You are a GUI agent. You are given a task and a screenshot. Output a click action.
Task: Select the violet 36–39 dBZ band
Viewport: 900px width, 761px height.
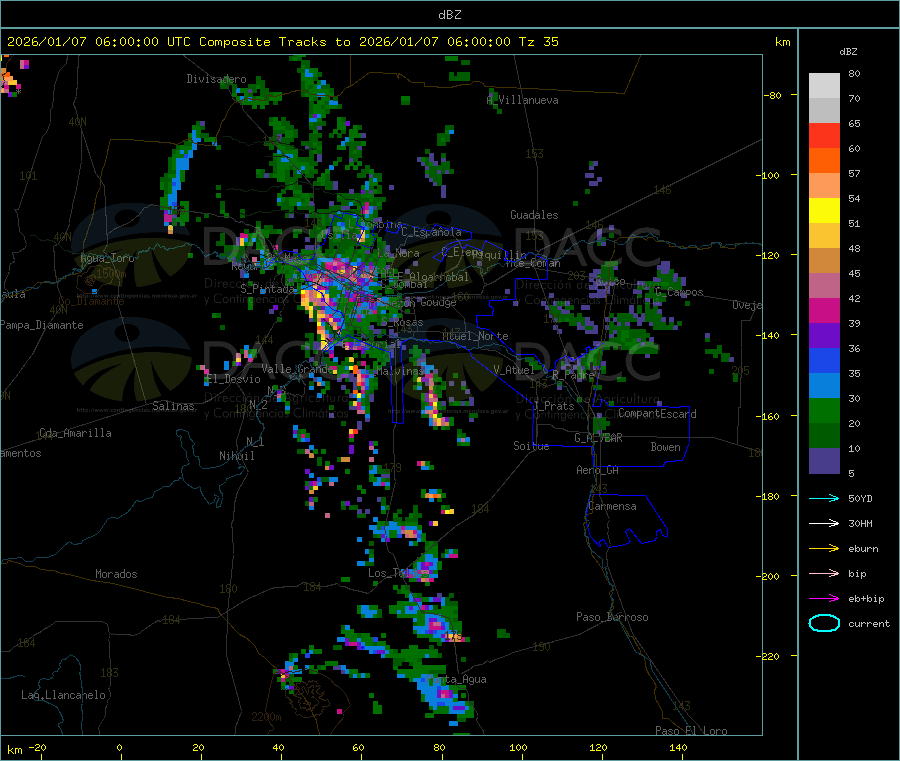pos(824,336)
